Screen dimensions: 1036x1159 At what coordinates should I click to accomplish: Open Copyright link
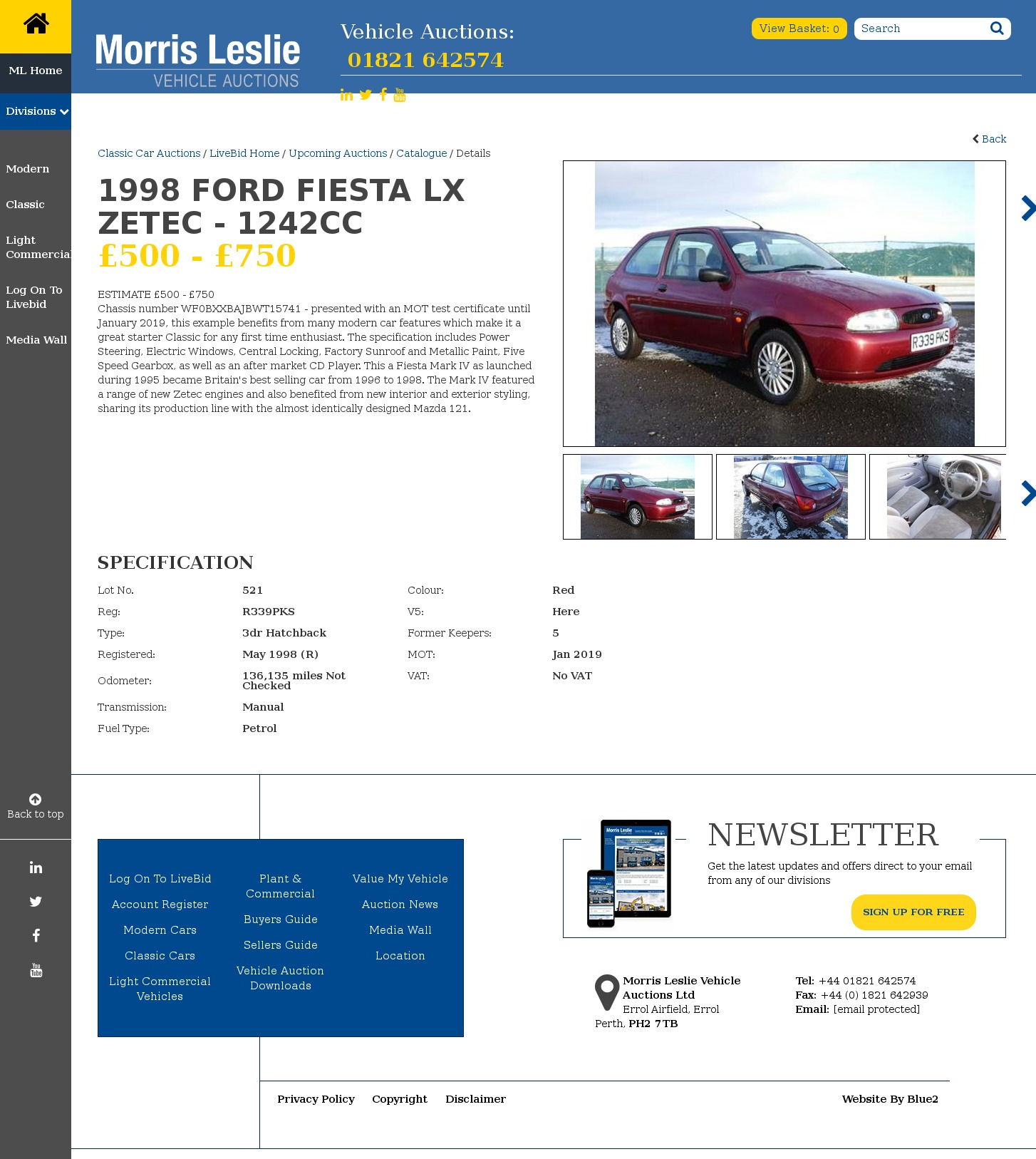tap(400, 1099)
